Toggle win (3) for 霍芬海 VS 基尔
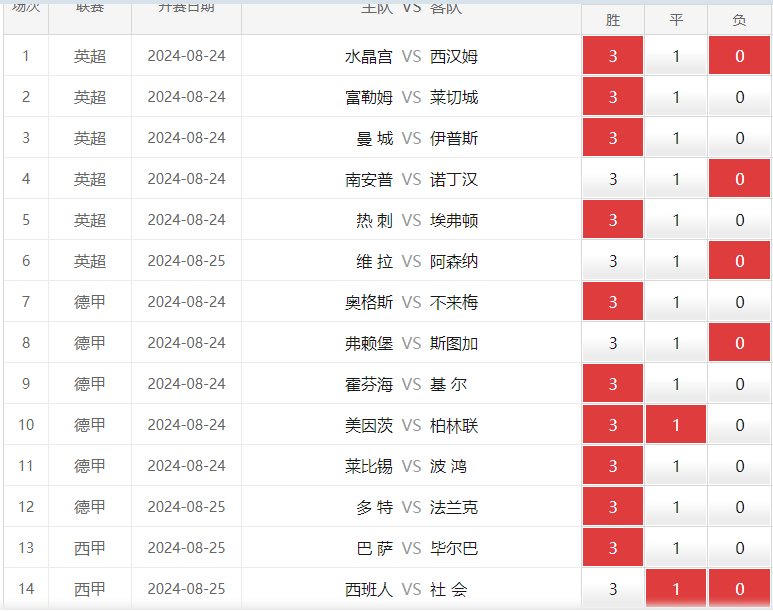The height and width of the screenshot is (612, 773). pos(613,383)
